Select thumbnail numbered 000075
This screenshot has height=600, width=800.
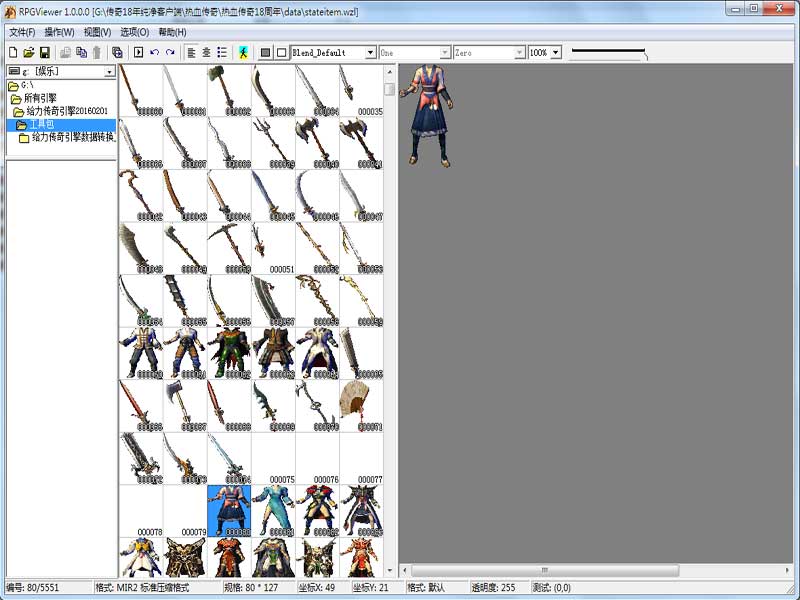click(274, 458)
